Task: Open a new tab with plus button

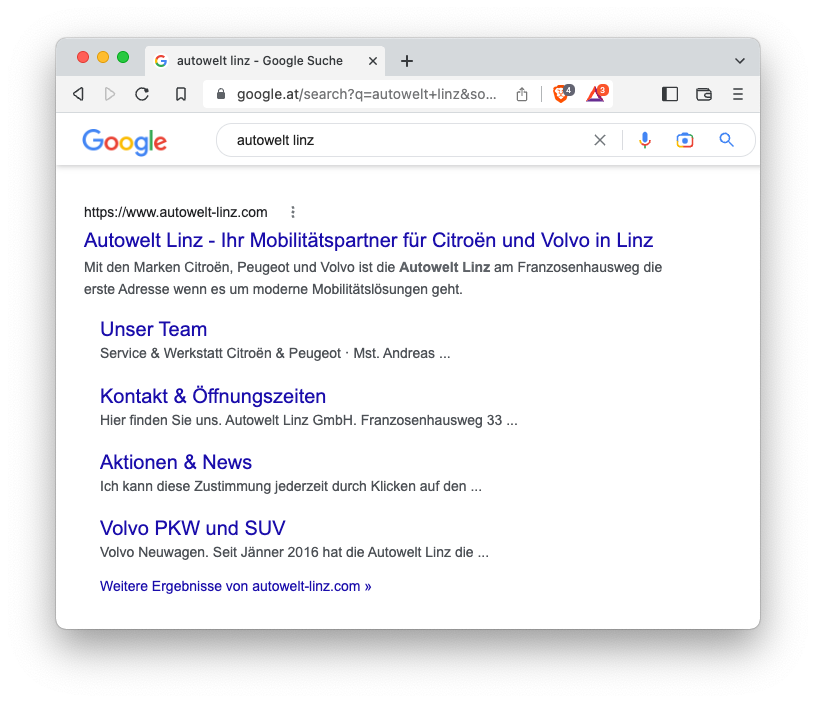Action: [406, 61]
